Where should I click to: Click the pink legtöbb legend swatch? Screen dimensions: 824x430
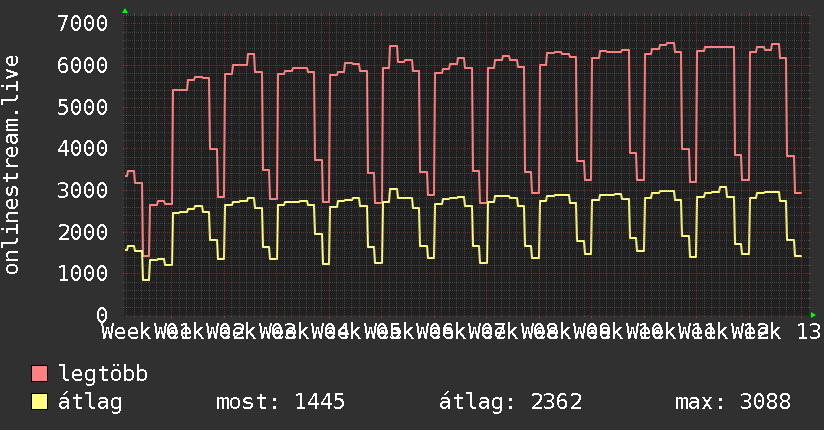click(x=39, y=373)
